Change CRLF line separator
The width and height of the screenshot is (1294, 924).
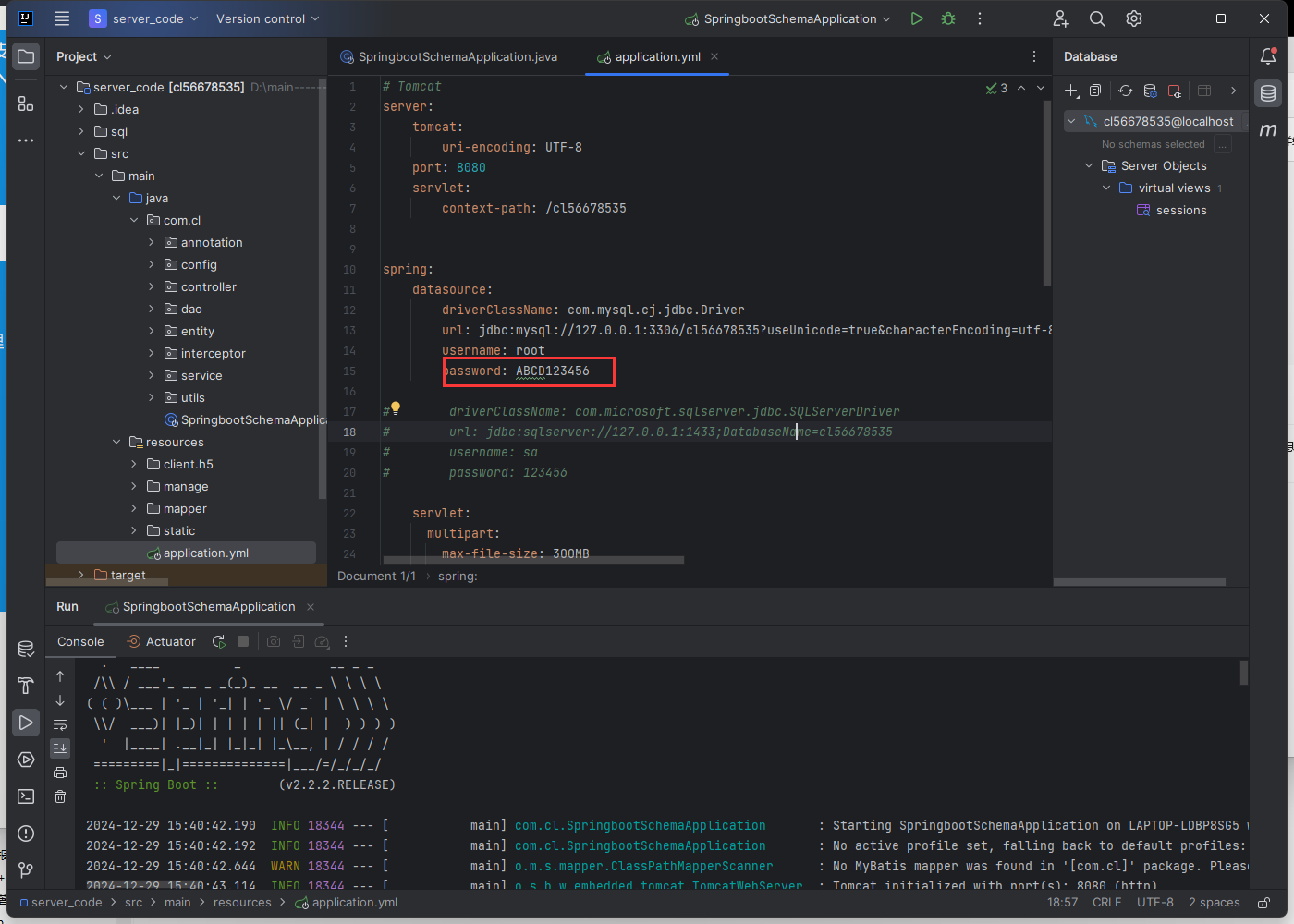click(x=1106, y=903)
